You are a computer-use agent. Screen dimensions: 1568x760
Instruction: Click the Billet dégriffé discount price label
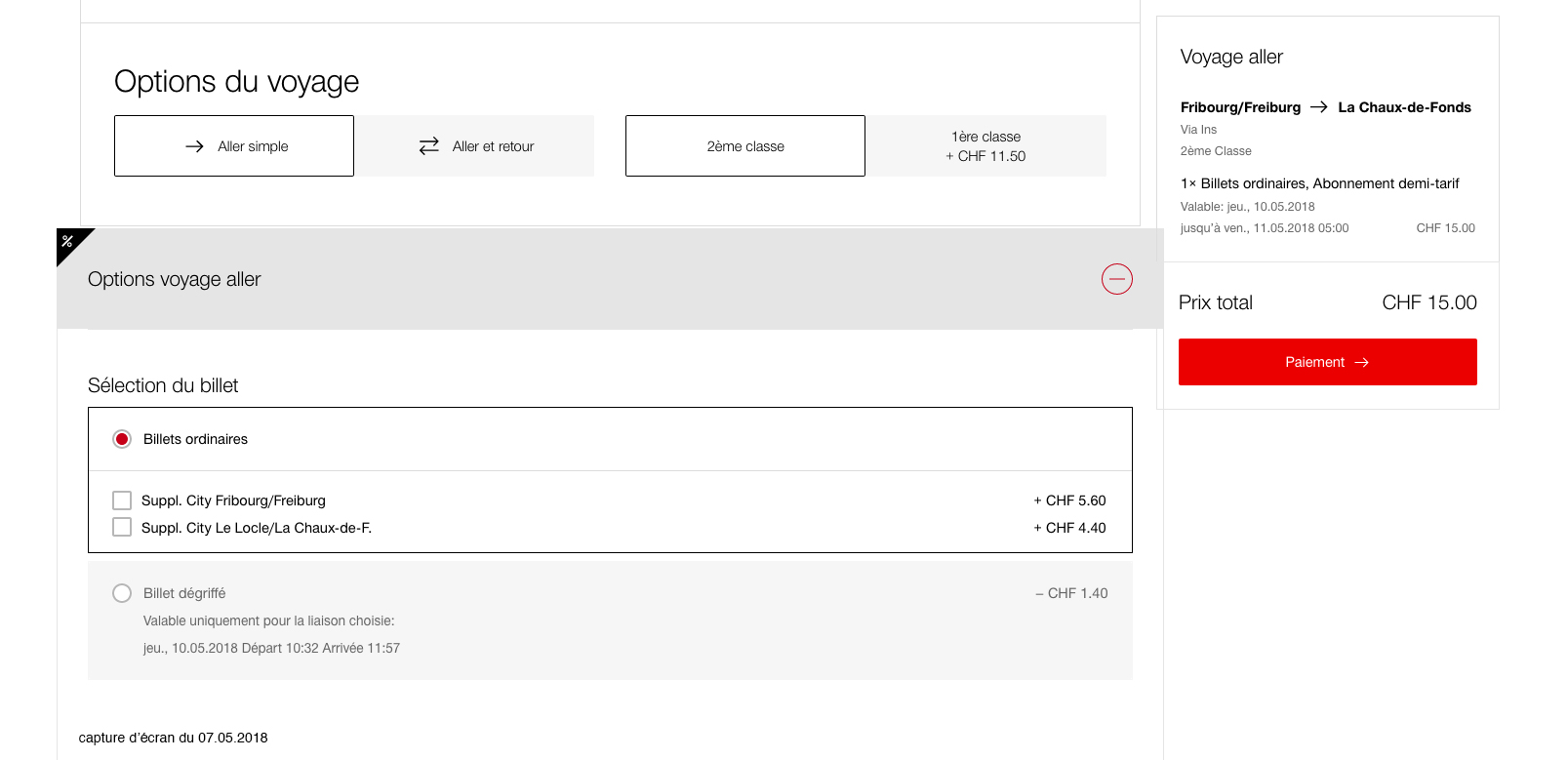(x=1071, y=593)
